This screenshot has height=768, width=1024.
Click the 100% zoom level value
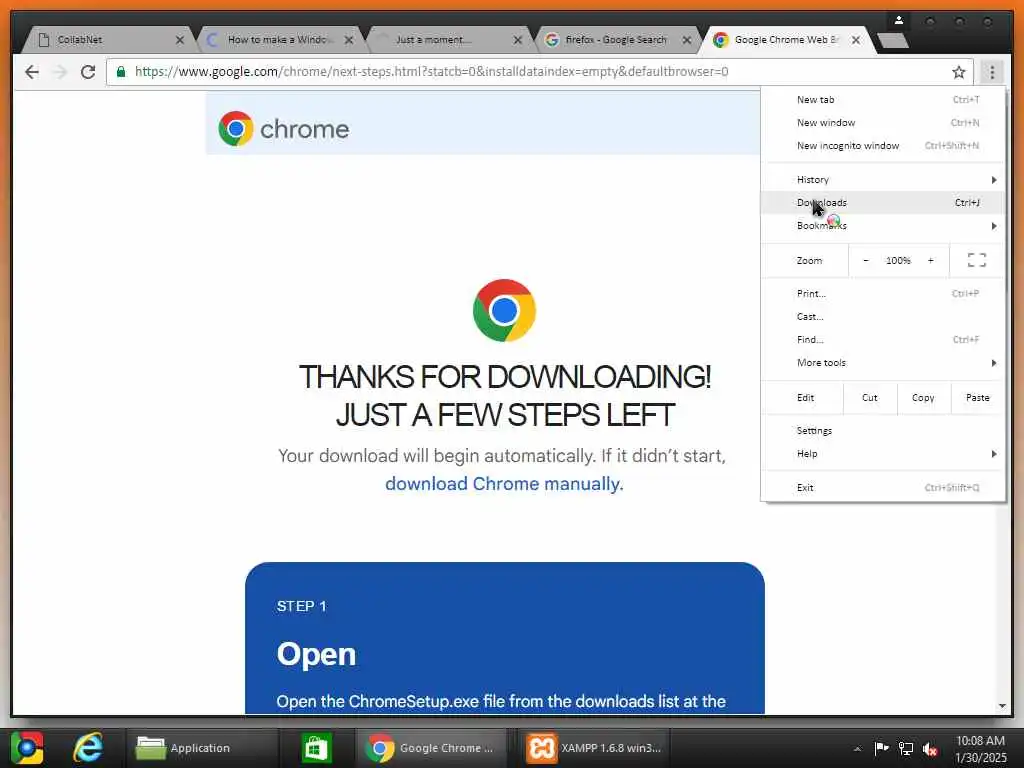click(898, 260)
